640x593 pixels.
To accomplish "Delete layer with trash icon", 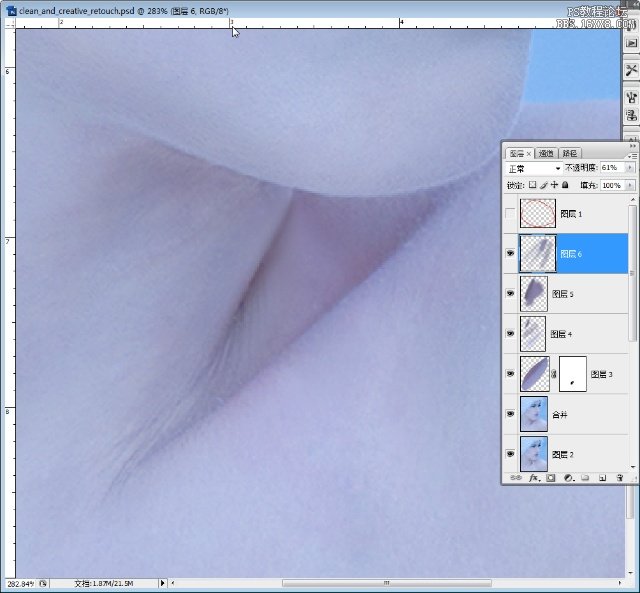I will point(620,478).
